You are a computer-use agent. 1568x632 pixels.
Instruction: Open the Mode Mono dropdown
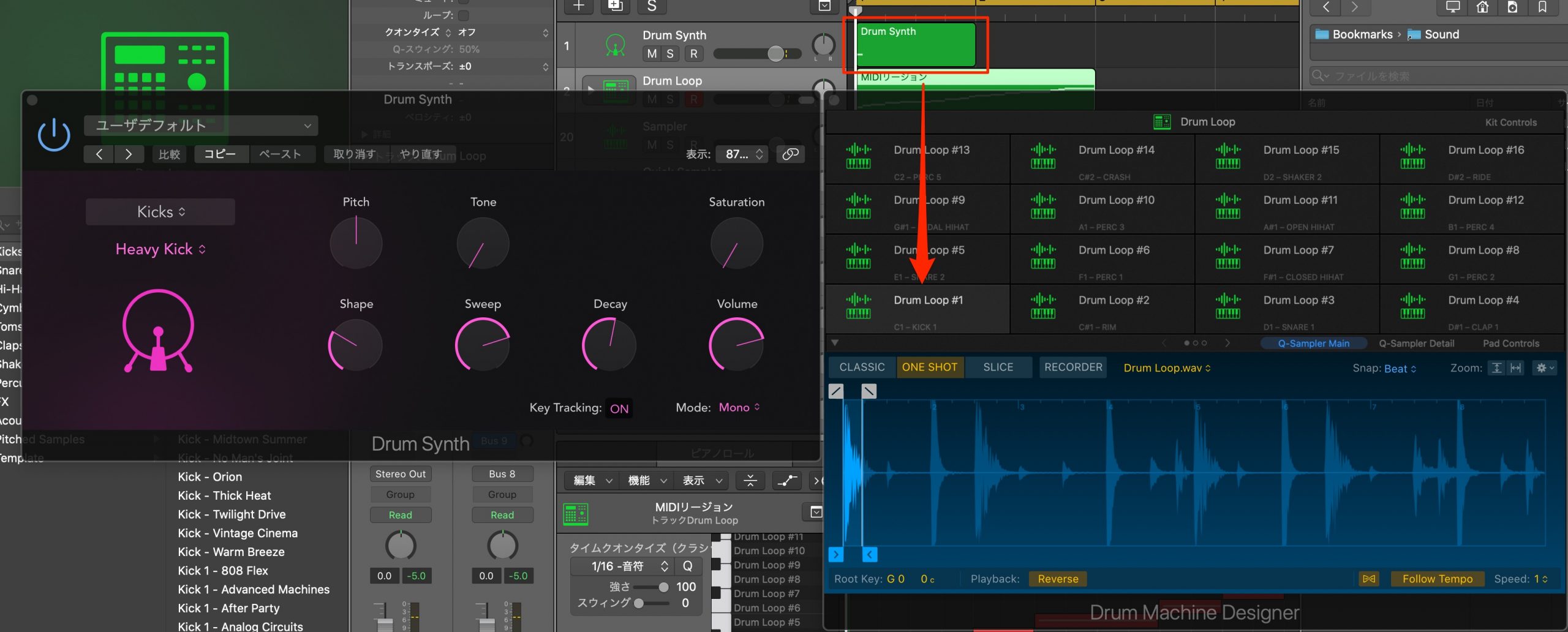(x=739, y=408)
